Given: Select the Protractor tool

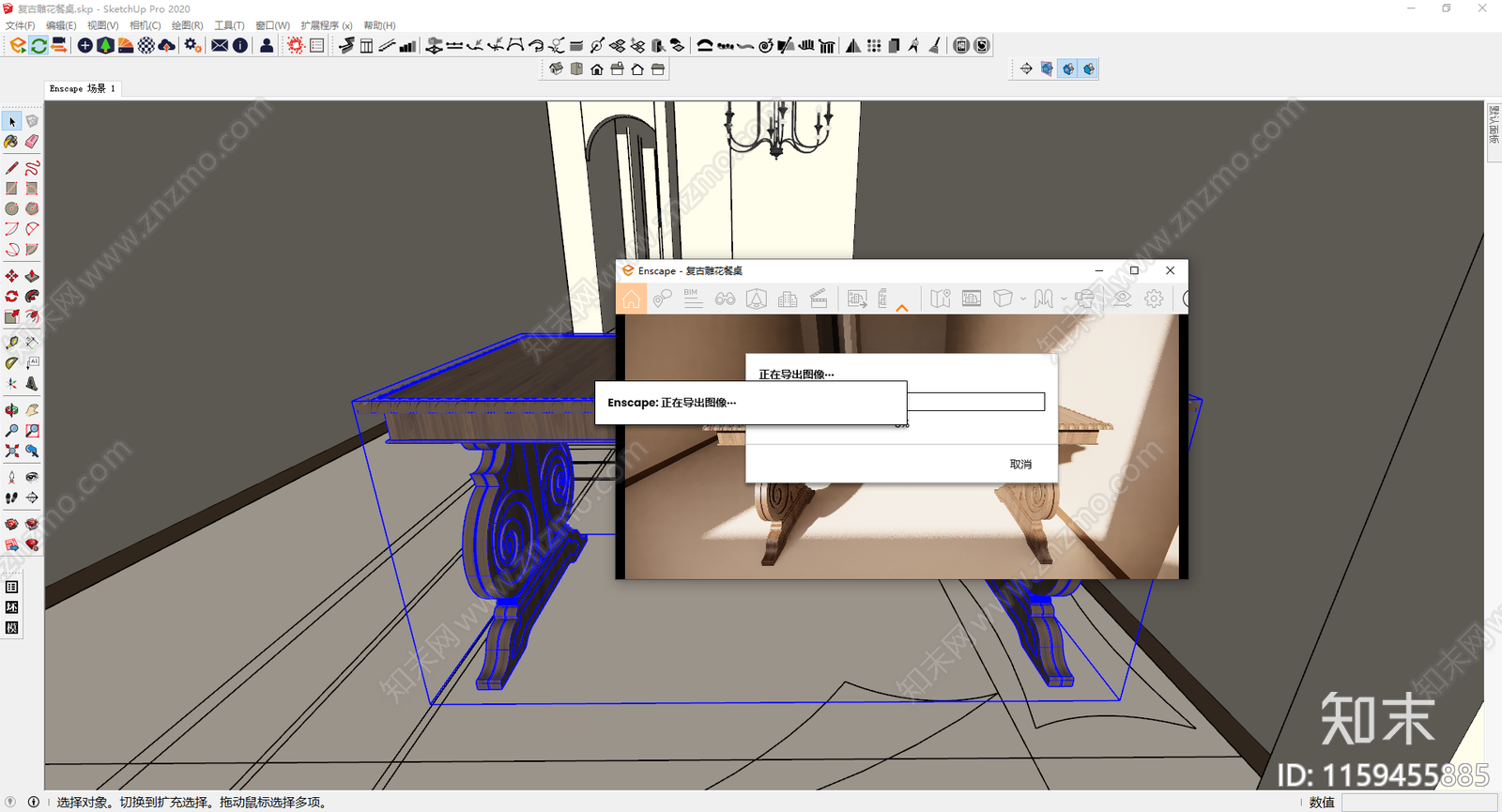Looking at the screenshot, I should pos(11,363).
